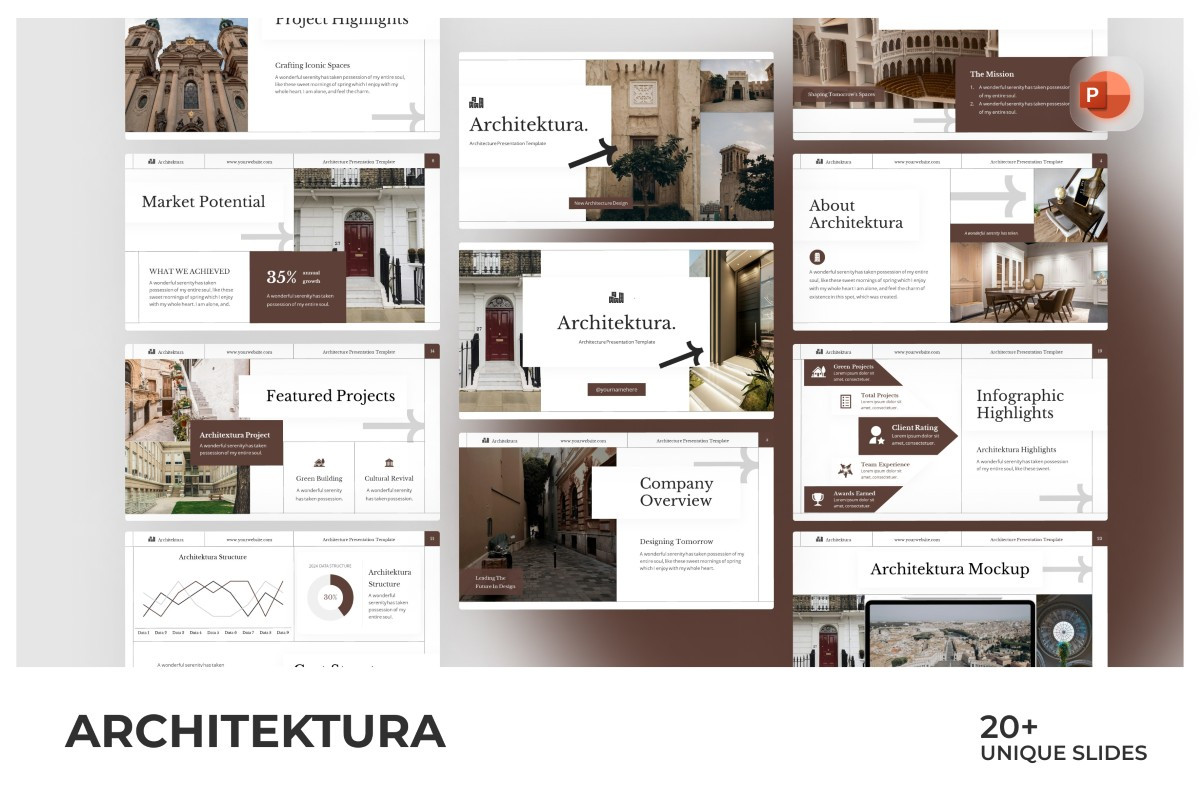Click the 30% donut chart
Image resolution: width=1200 pixels, height=800 pixels.
point(330,596)
